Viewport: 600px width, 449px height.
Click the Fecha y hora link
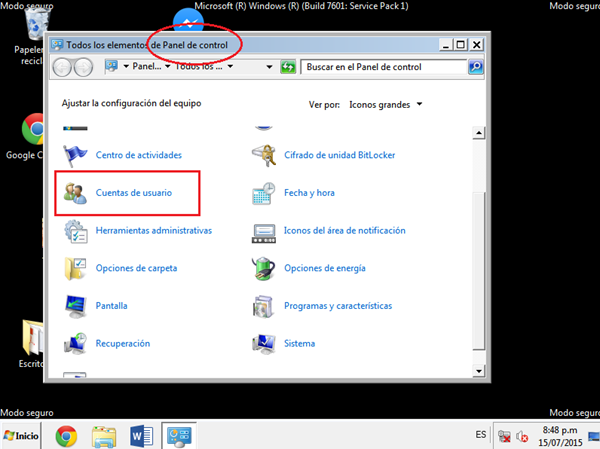pyautogui.click(x=309, y=193)
